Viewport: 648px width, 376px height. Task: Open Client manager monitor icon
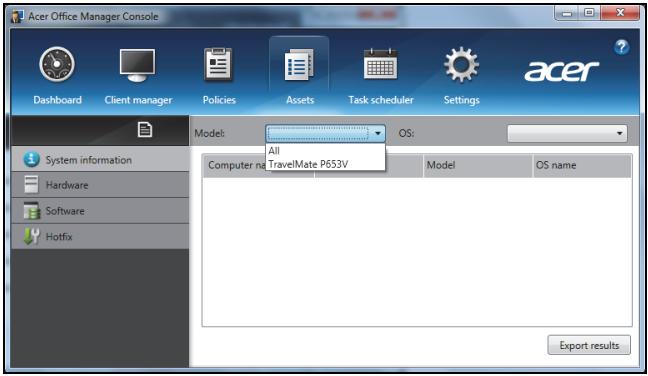coord(137,65)
